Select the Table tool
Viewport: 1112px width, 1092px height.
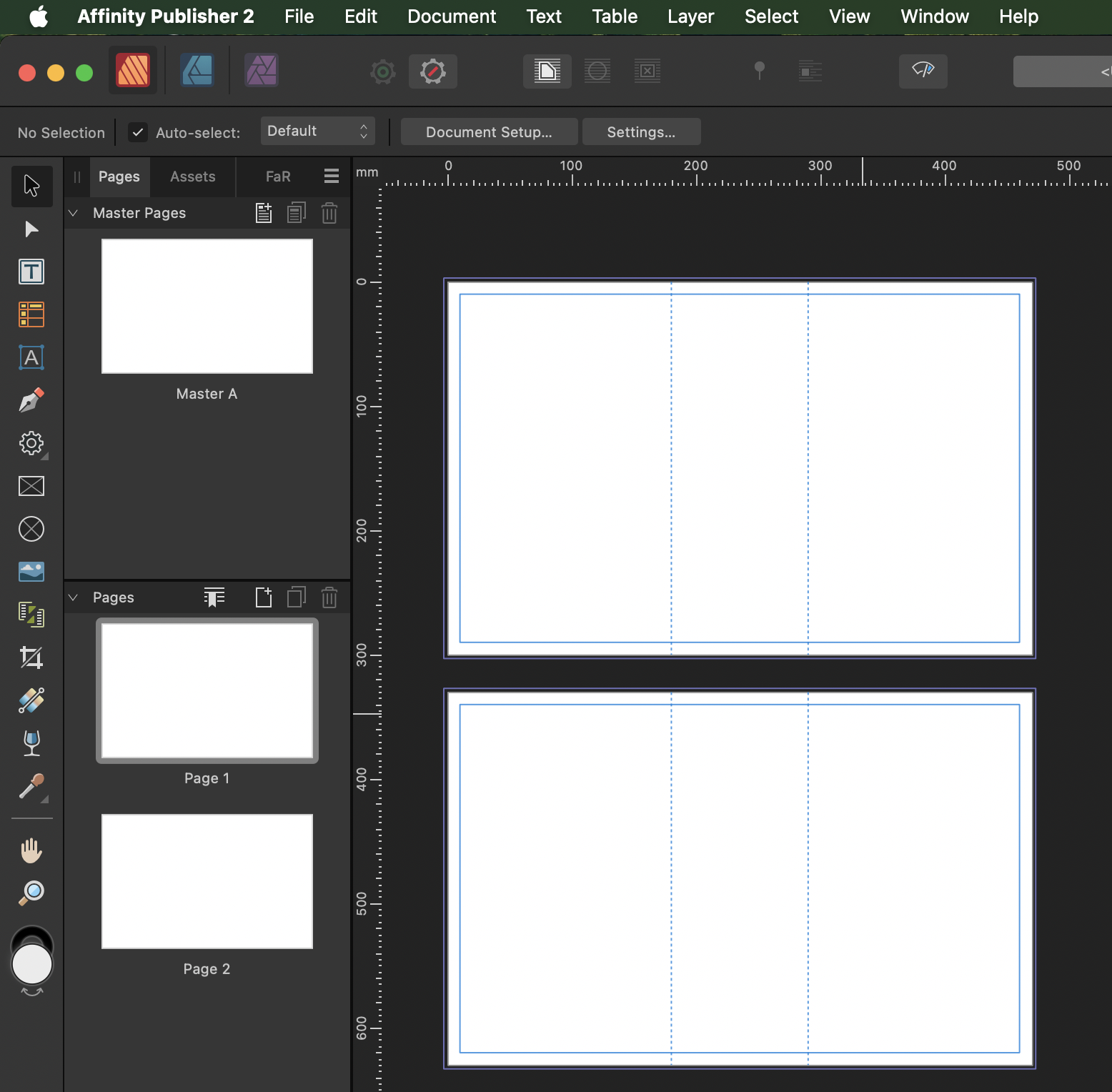(x=31, y=314)
